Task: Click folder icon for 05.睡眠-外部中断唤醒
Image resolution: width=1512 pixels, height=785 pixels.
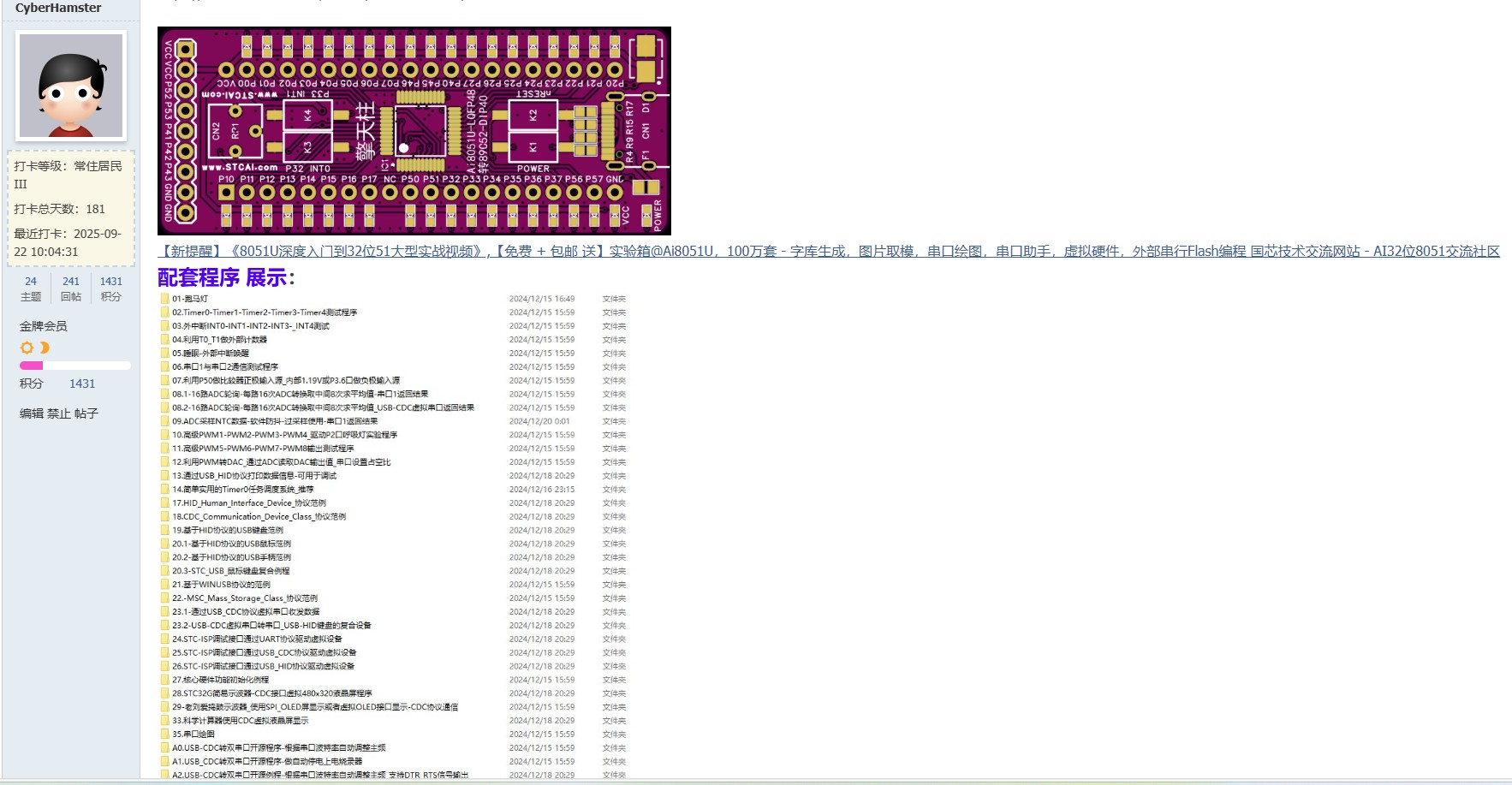Action: pos(165,354)
